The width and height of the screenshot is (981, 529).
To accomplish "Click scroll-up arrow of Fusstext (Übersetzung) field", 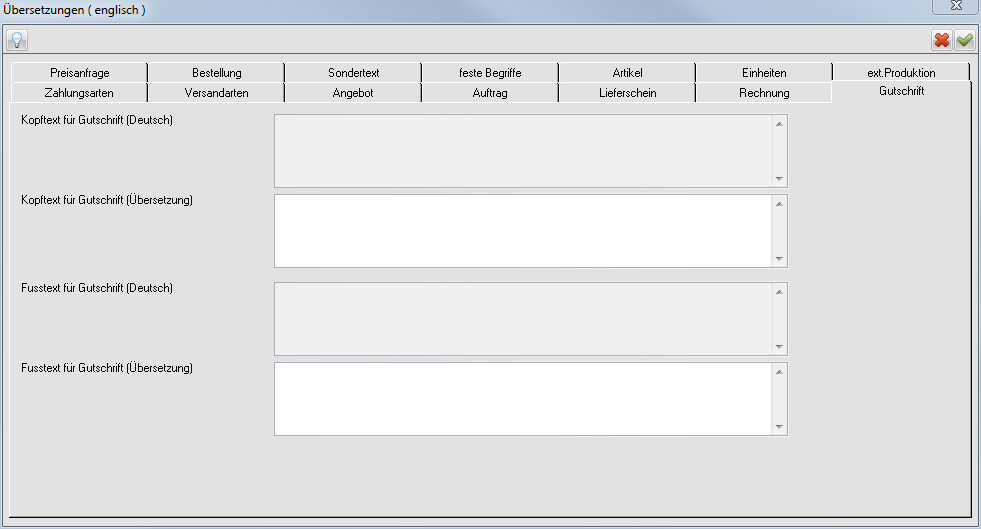I will (x=779, y=372).
